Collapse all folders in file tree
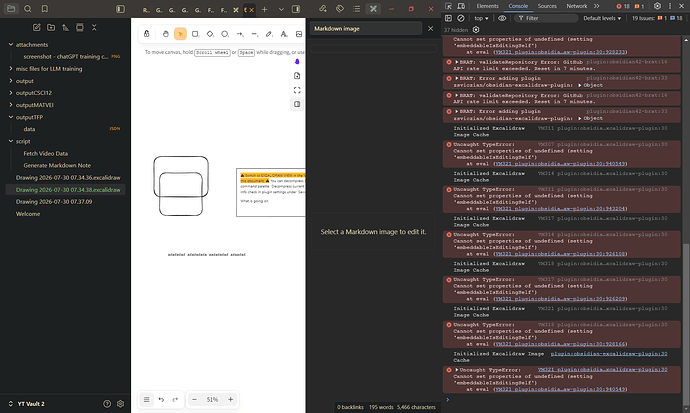 tap(94, 27)
